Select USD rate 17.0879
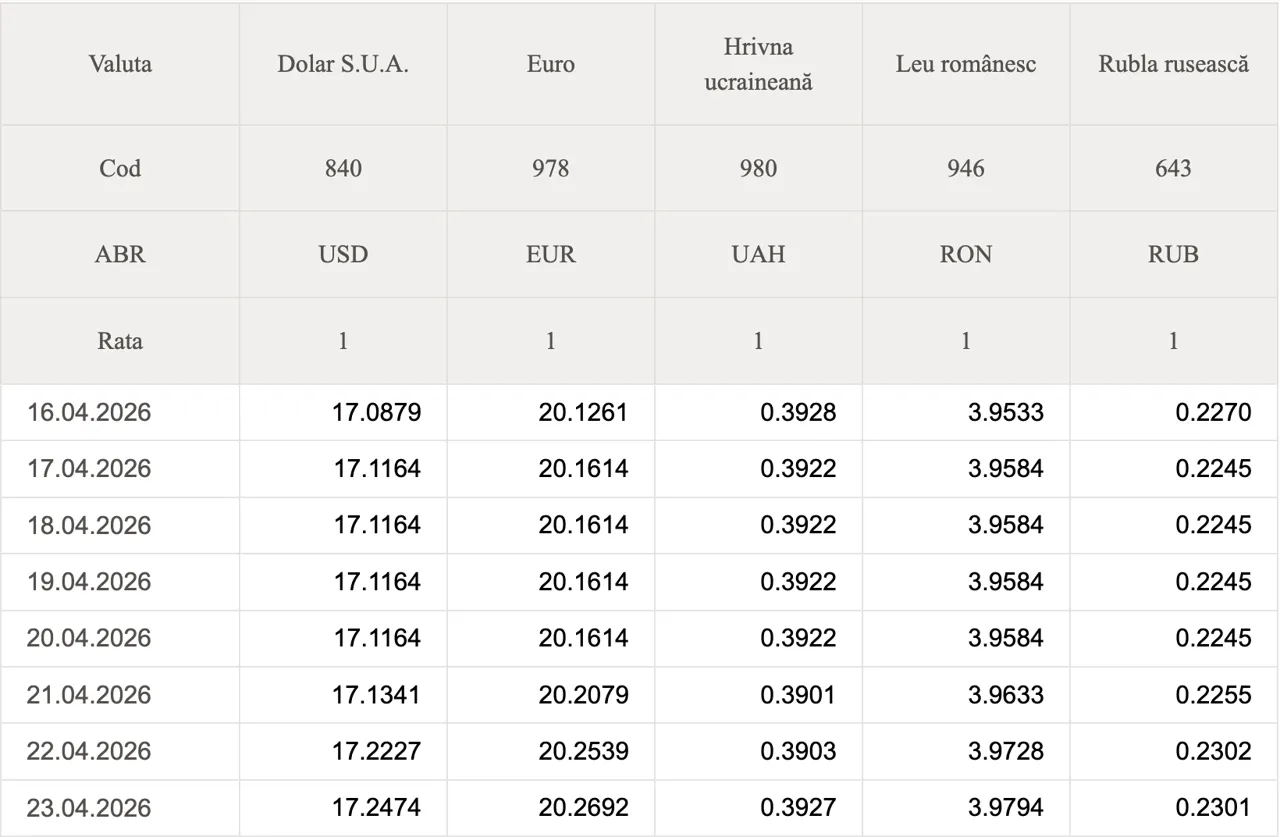Screen dimensions: 1280x837 pos(376,412)
